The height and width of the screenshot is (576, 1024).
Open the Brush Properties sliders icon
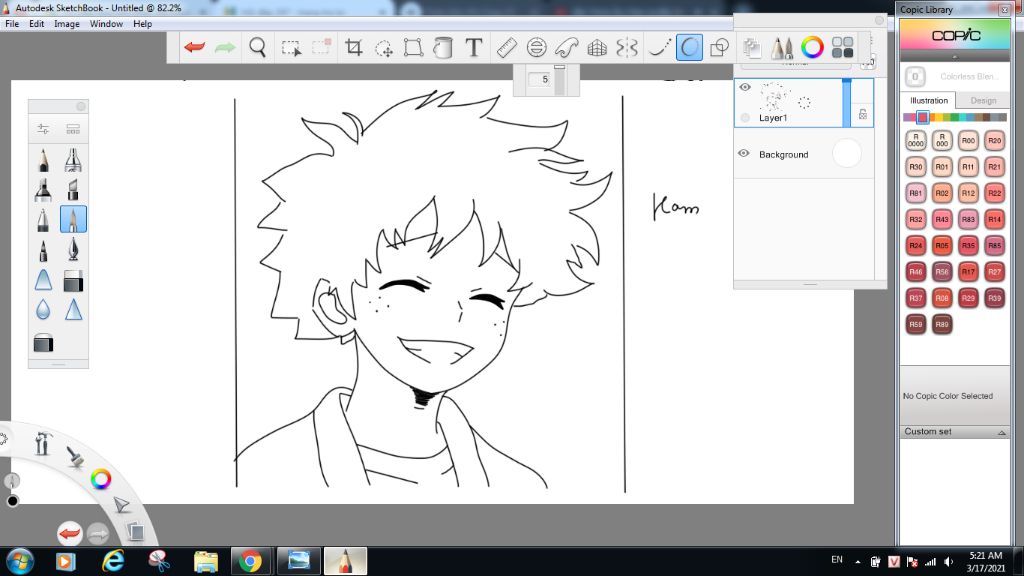43,129
